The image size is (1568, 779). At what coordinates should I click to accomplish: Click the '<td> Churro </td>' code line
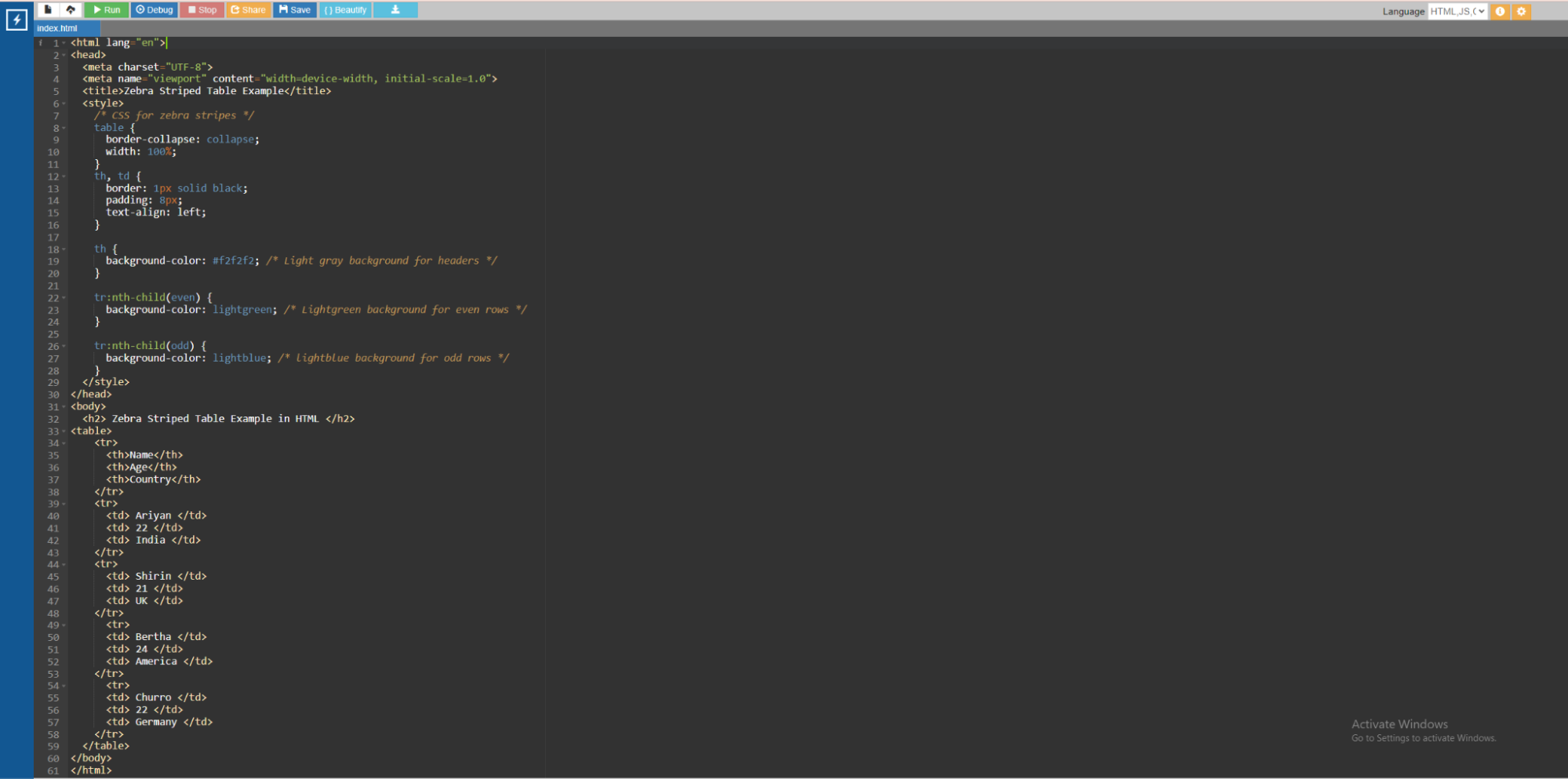[156, 697]
